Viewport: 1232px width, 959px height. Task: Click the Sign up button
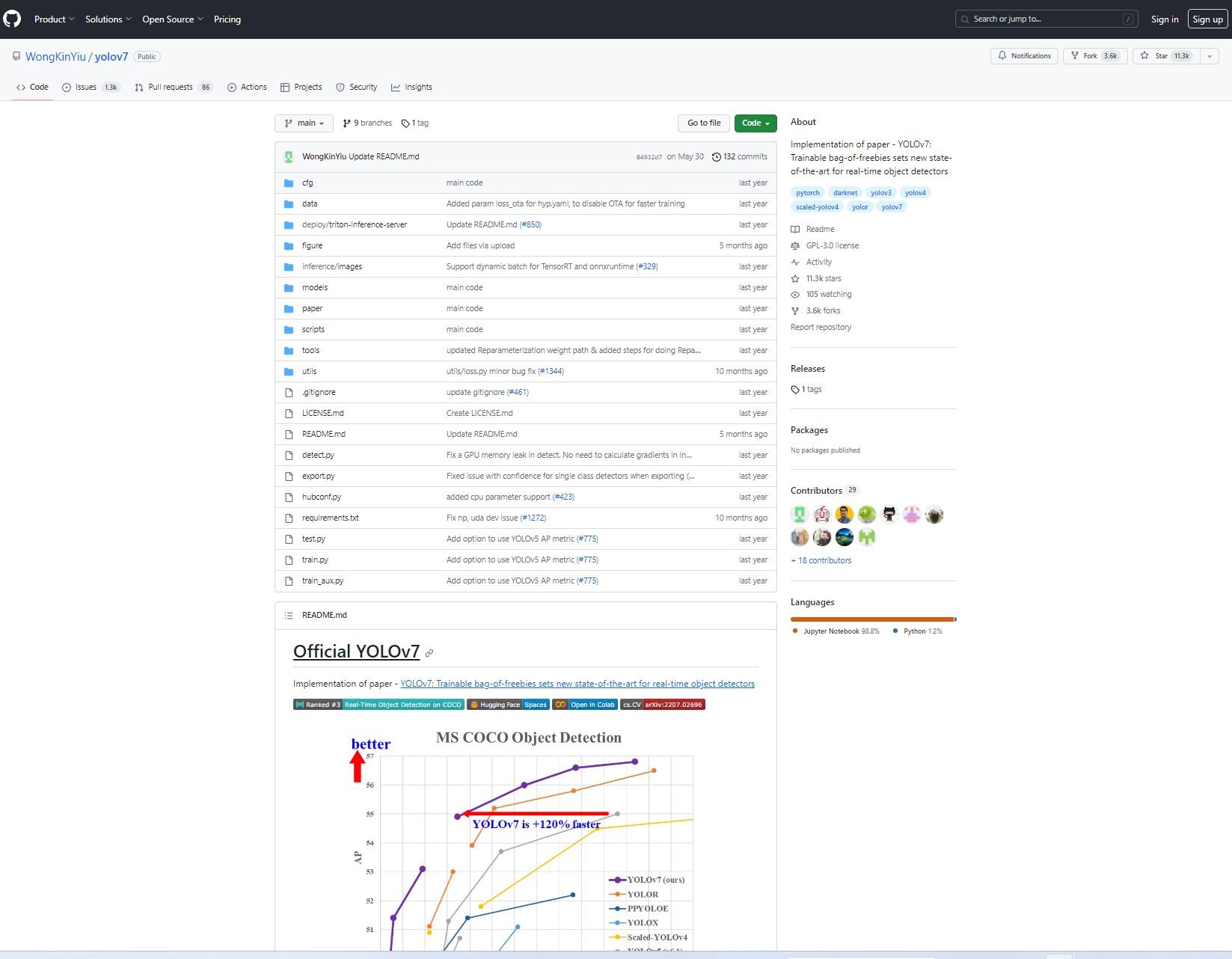click(x=1207, y=19)
